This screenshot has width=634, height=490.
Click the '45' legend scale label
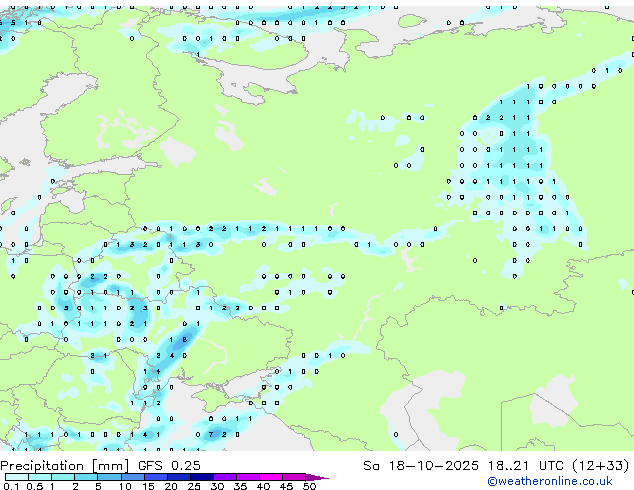(x=286, y=486)
